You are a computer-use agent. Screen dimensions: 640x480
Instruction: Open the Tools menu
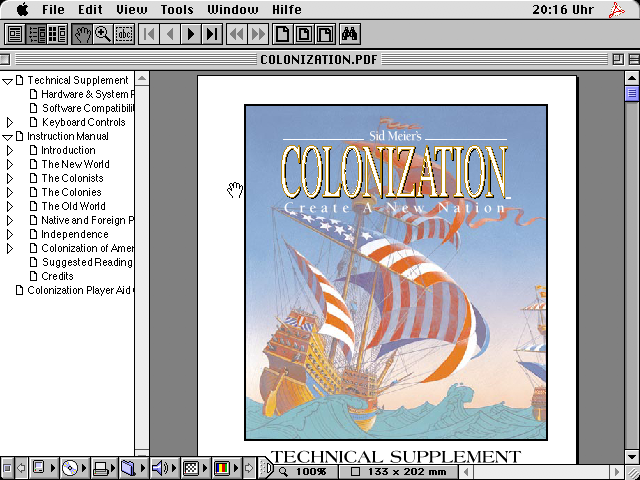coord(177,9)
